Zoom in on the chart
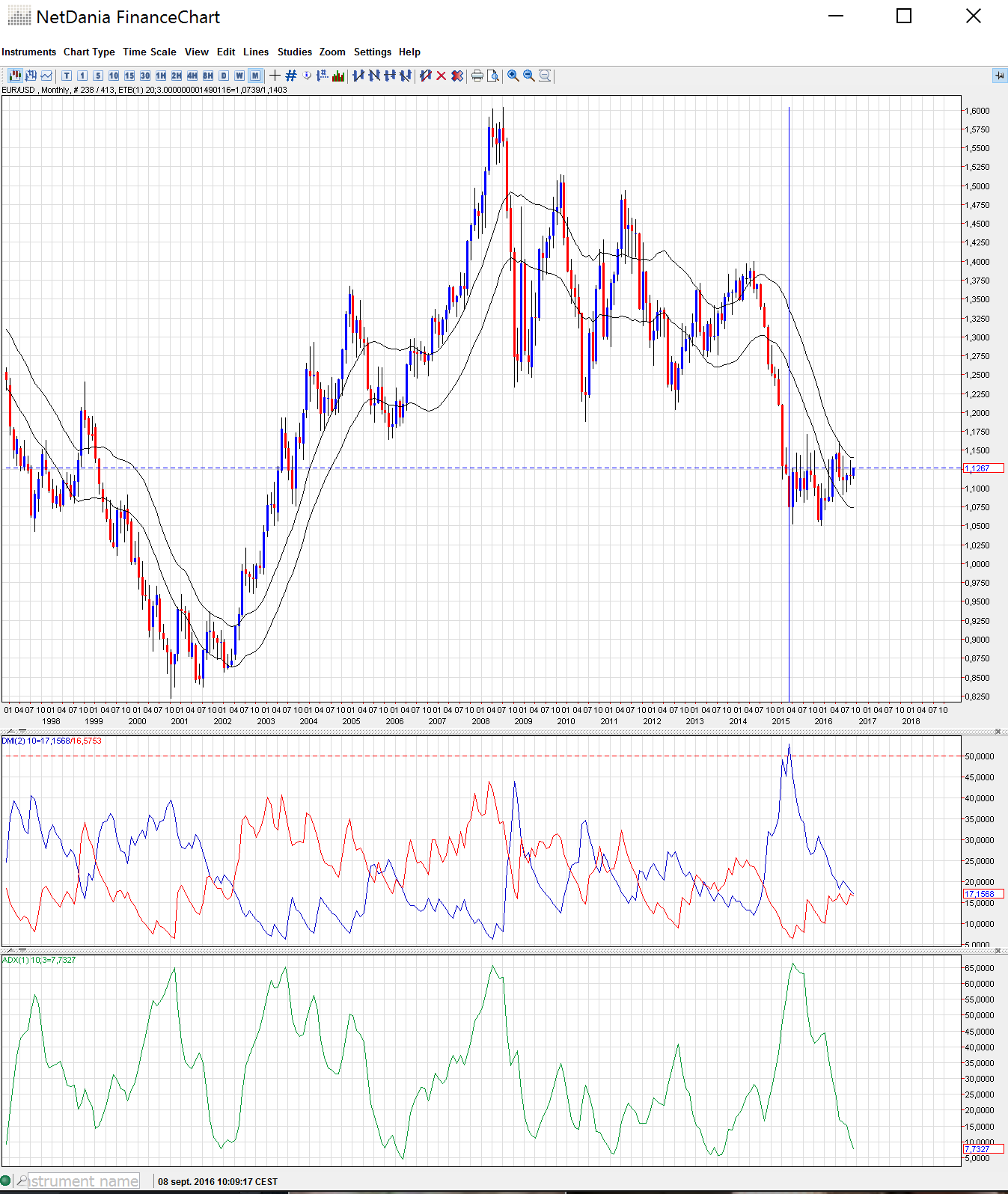This screenshot has height=1194, width=1008. pos(513,76)
